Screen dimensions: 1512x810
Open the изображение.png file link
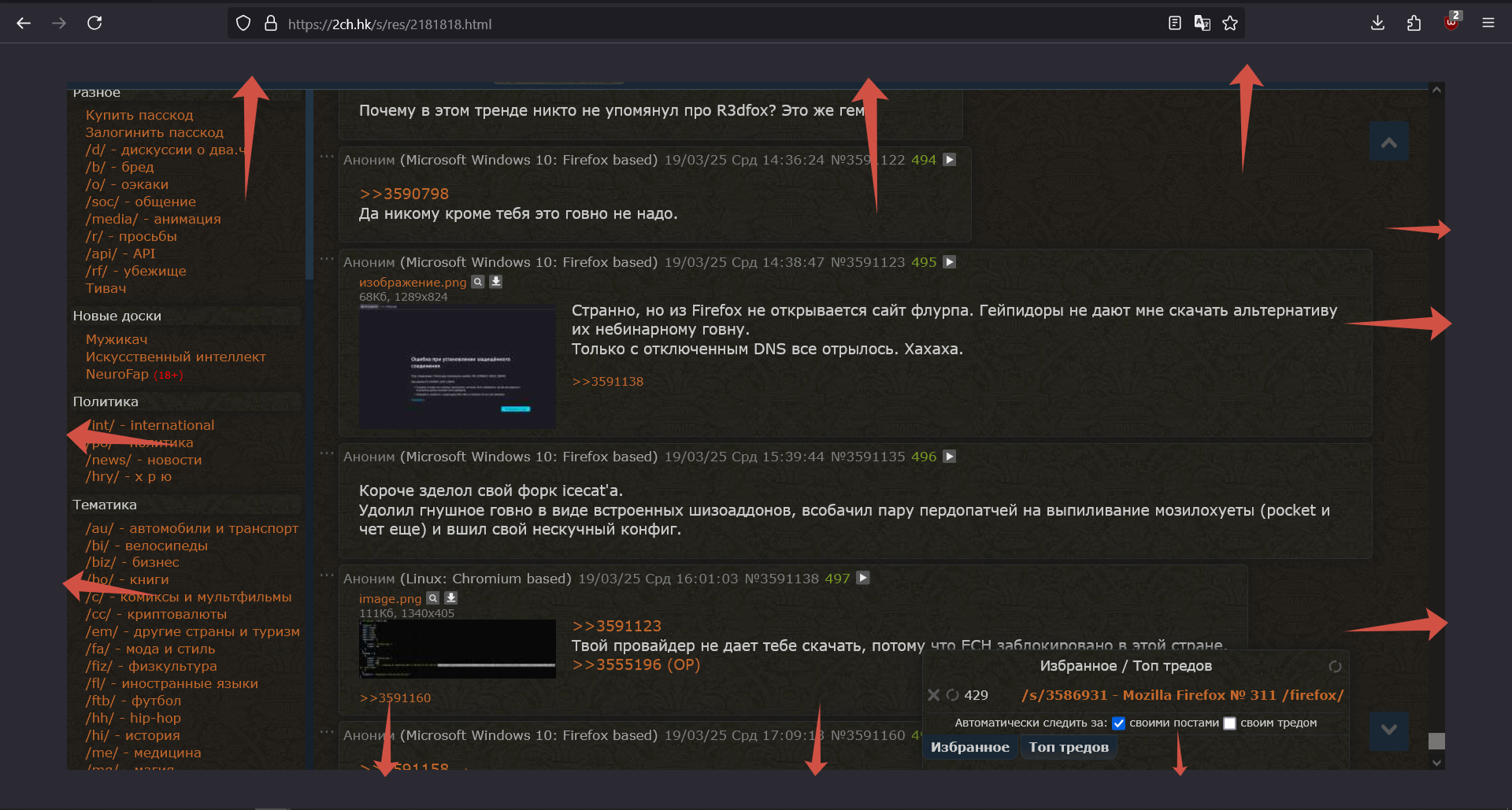pyautogui.click(x=413, y=283)
